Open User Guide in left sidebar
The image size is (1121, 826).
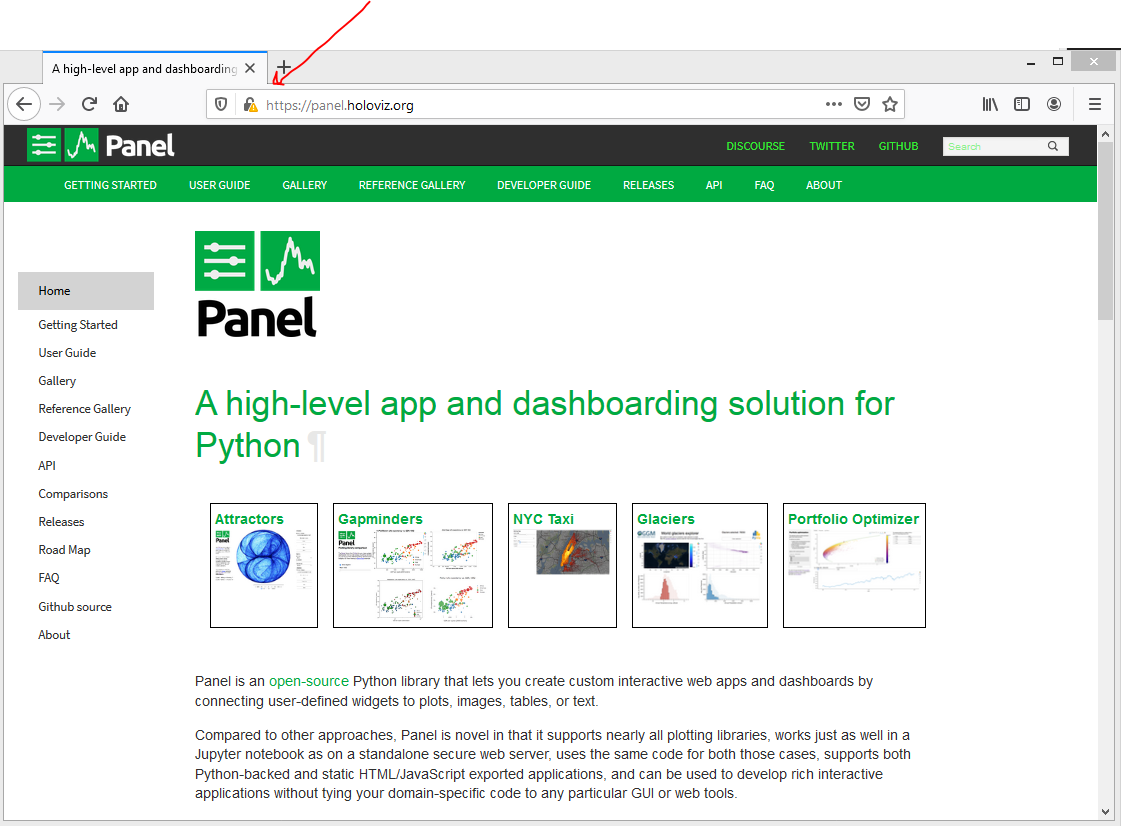click(x=67, y=353)
